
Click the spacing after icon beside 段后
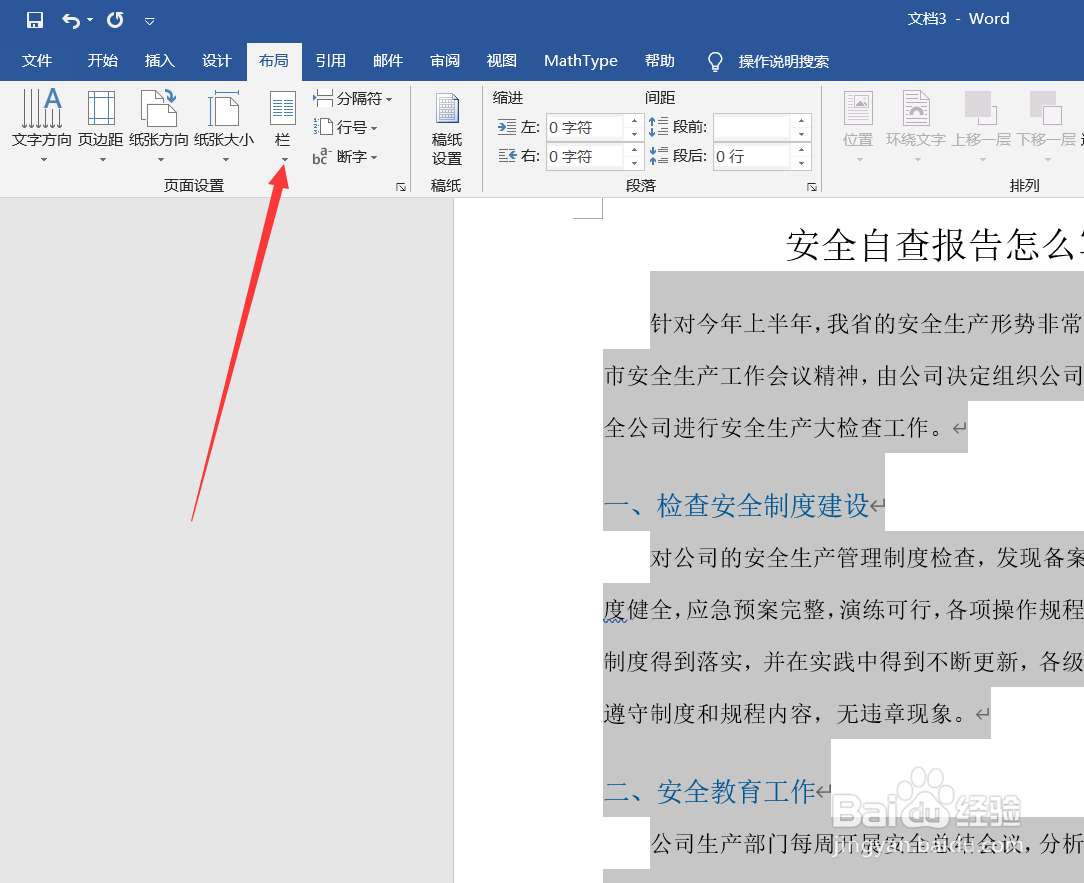(x=658, y=156)
